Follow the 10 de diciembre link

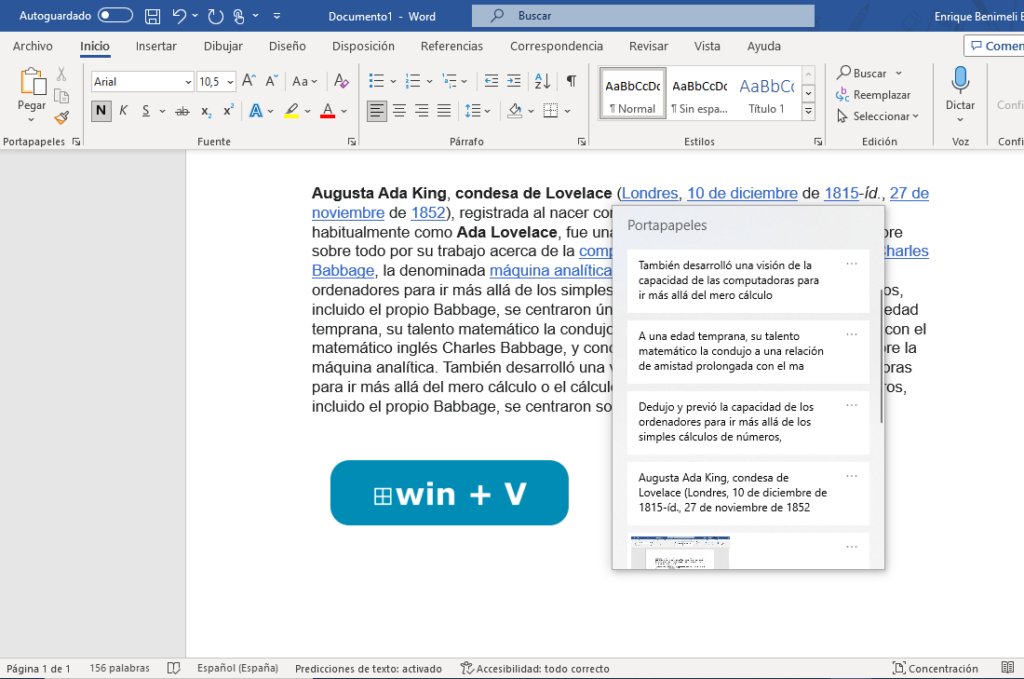[x=742, y=193]
